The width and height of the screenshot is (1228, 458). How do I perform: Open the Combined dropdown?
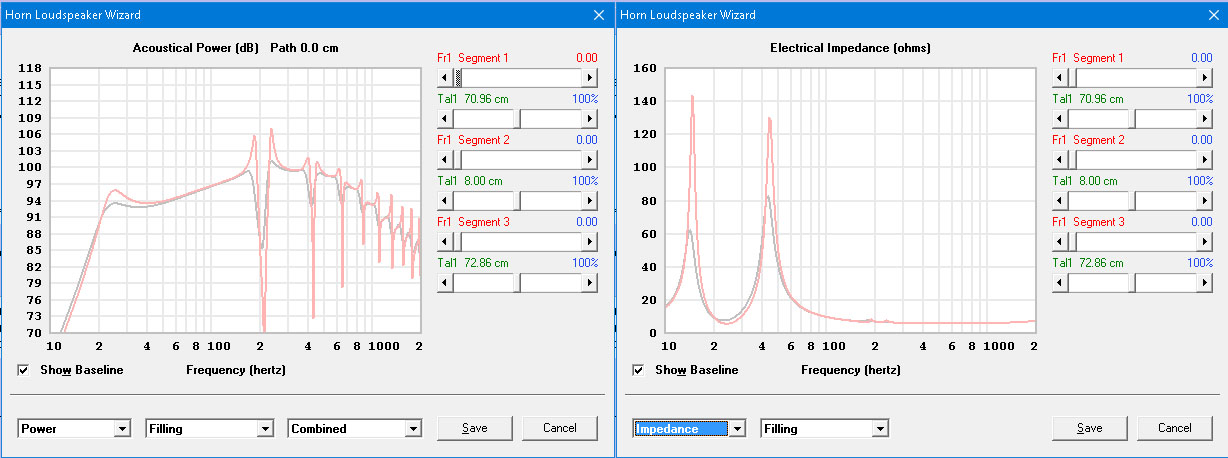pos(355,428)
